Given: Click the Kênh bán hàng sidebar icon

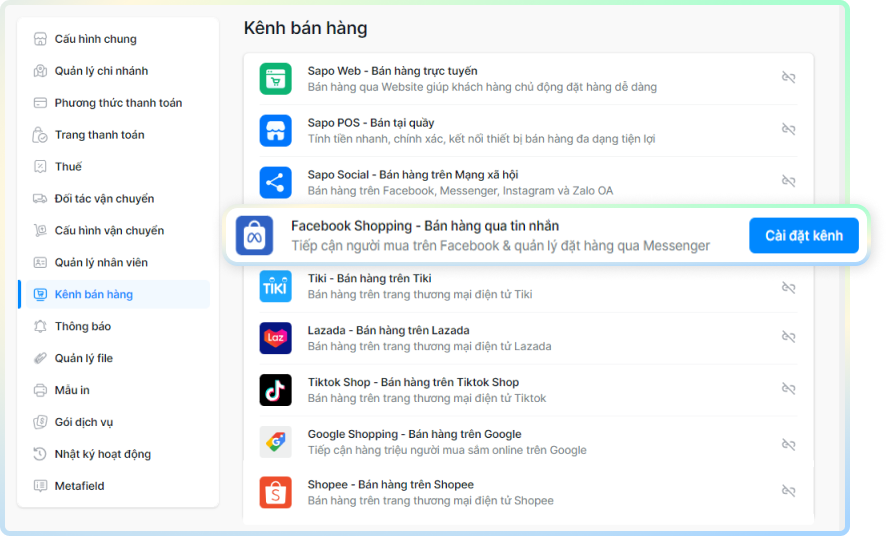Looking at the screenshot, I should (40, 294).
